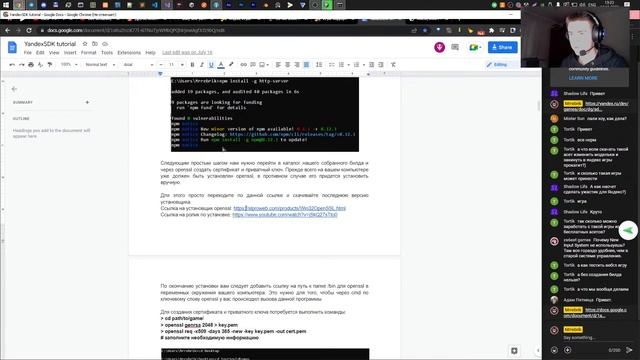Click the browser reload button
This screenshot has height=360, width=640.
click(x=29, y=30)
